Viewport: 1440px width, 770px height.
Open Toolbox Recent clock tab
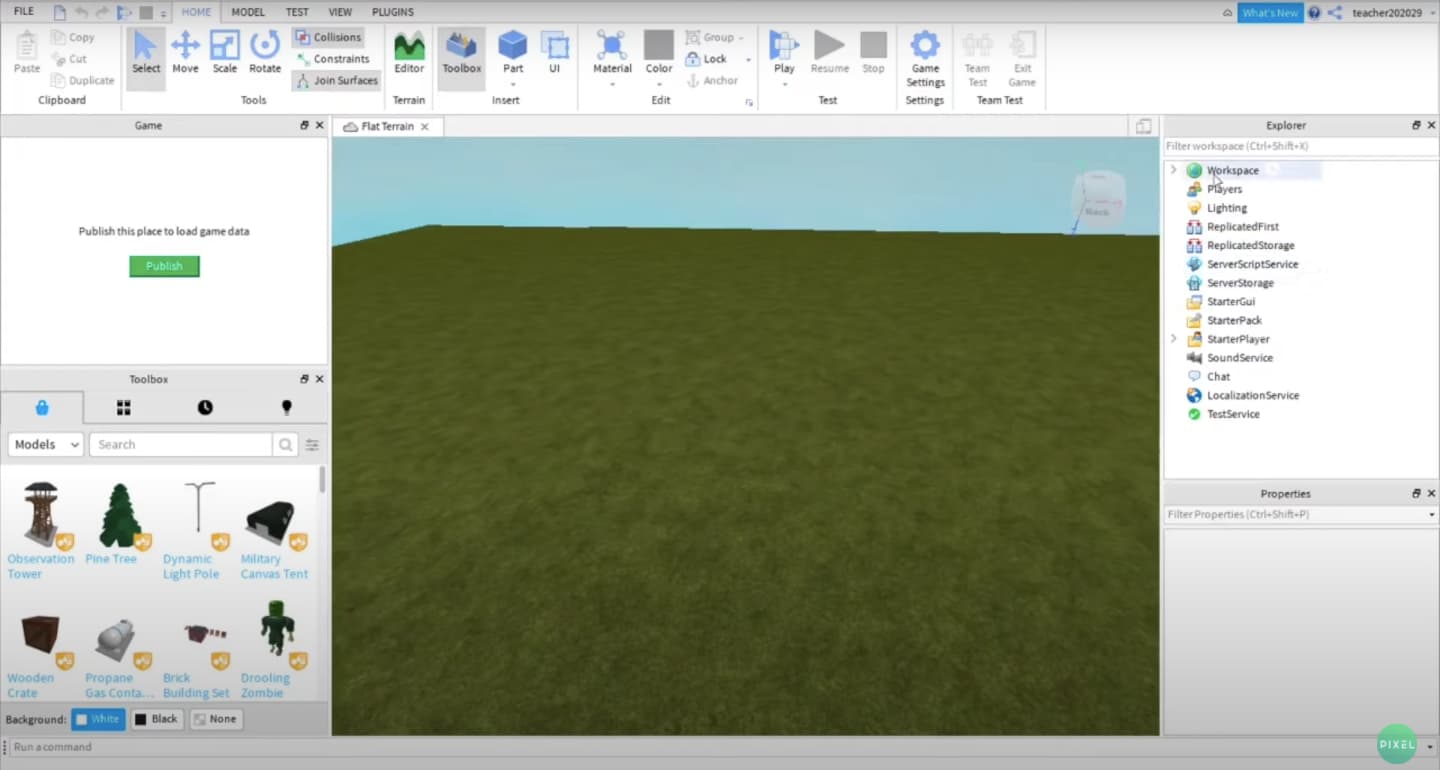pos(205,407)
